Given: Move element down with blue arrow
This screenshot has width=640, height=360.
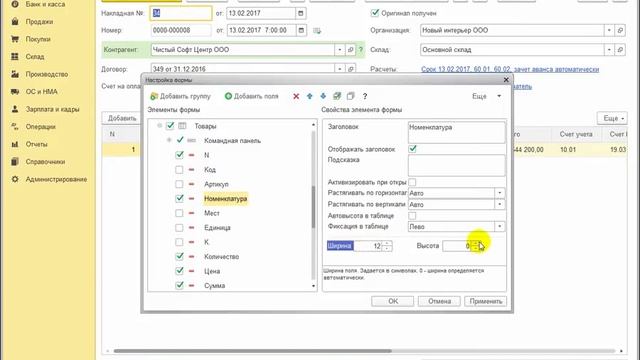Looking at the screenshot, I should tap(323, 96).
